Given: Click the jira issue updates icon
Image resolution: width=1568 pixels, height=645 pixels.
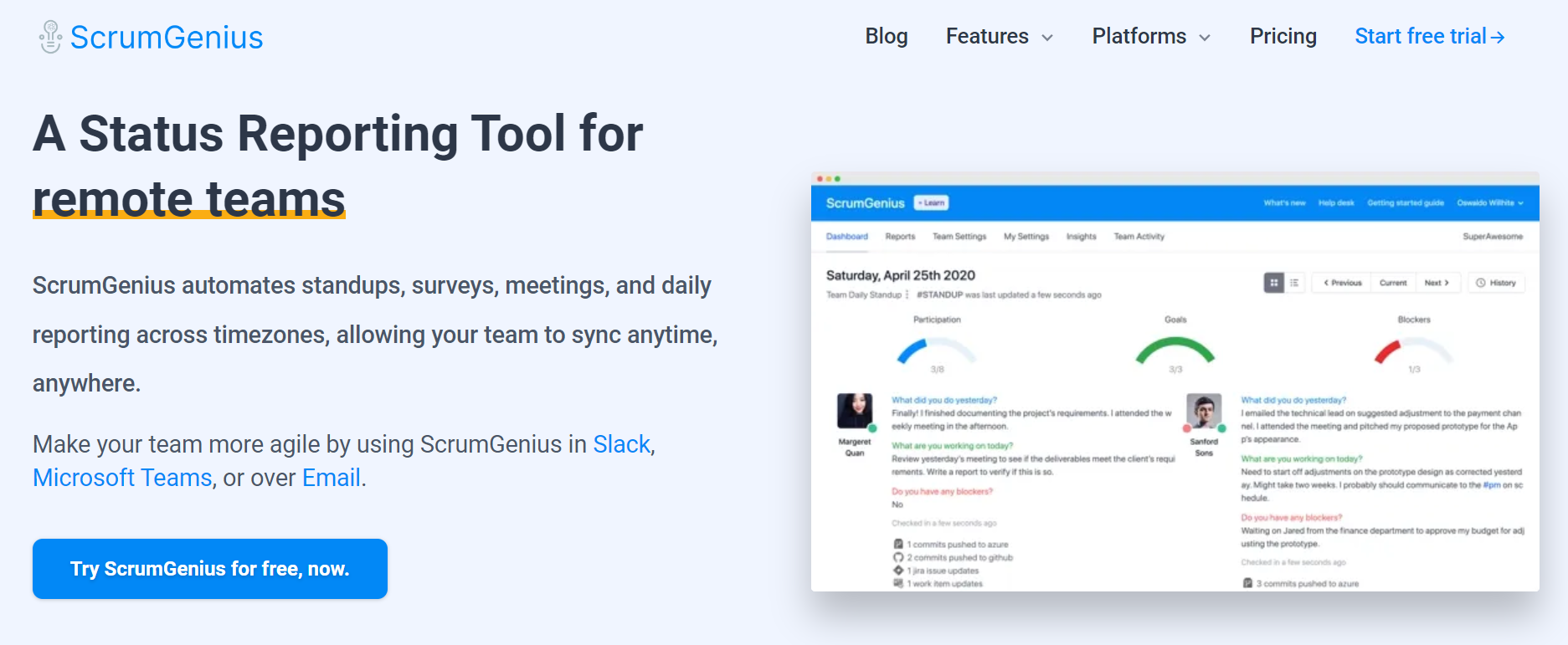Looking at the screenshot, I should point(898,571).
